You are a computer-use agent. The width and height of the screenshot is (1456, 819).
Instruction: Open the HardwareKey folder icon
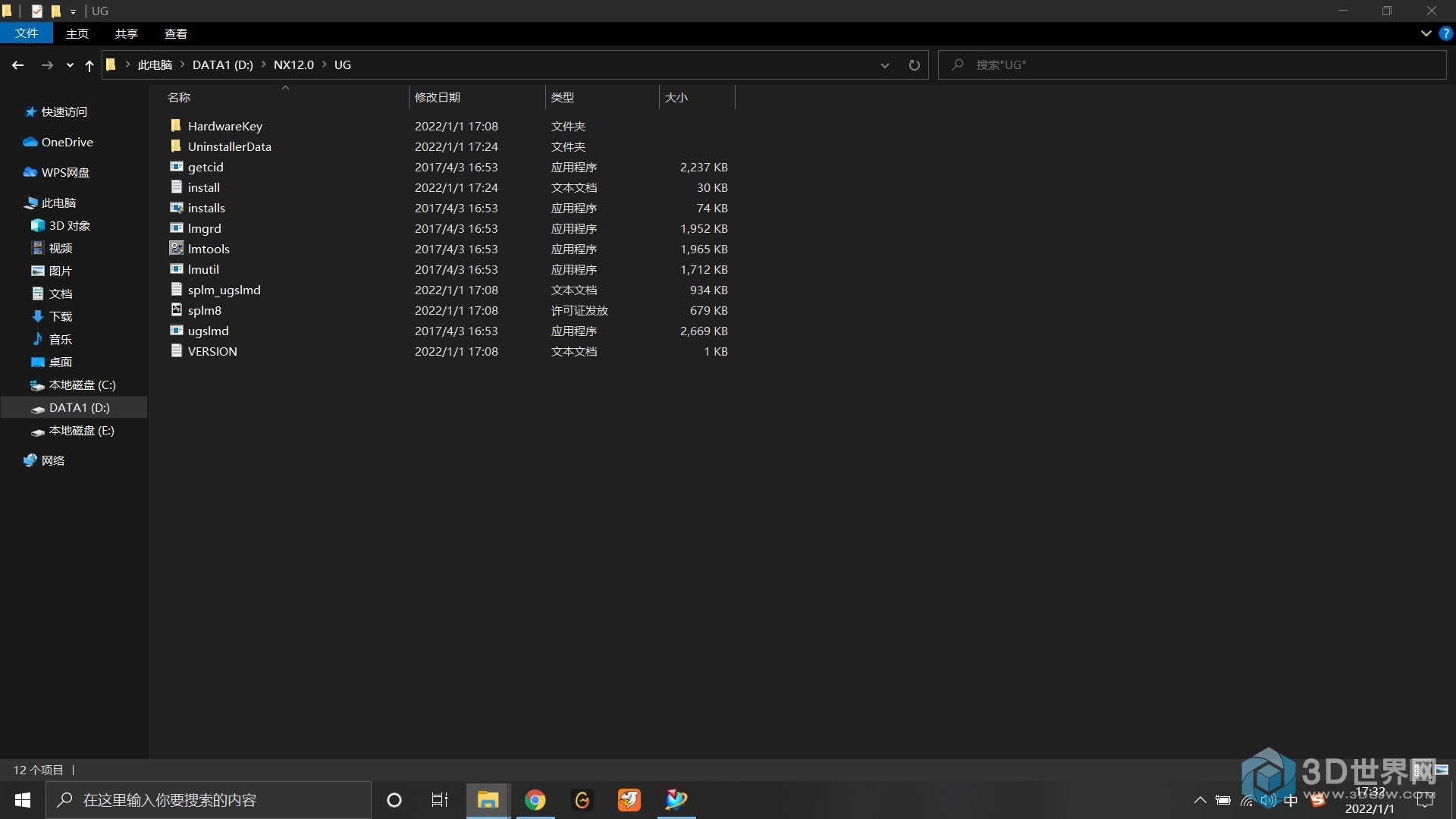point(176,126)
